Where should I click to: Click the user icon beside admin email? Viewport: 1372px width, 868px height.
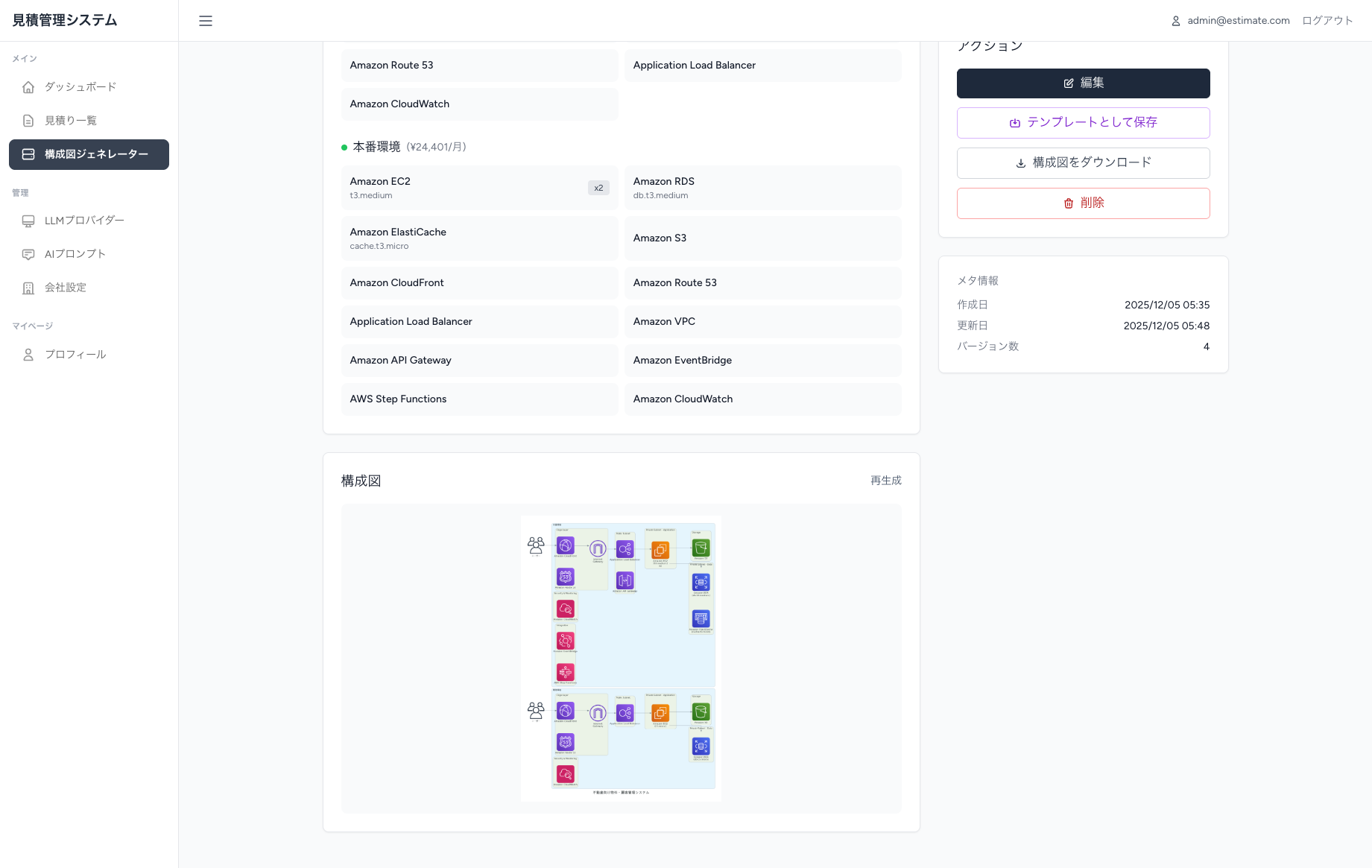pos(1176,21)
